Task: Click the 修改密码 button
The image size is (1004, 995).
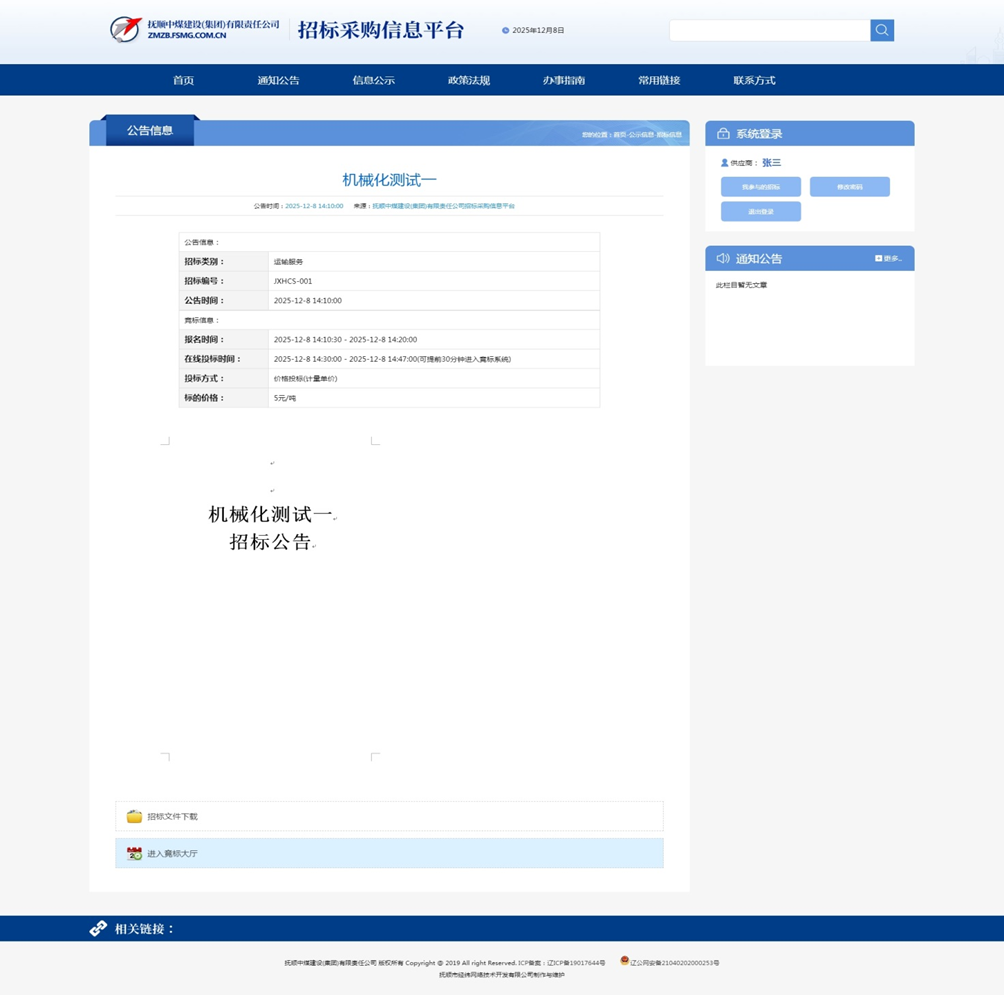Action: [850, 187]
